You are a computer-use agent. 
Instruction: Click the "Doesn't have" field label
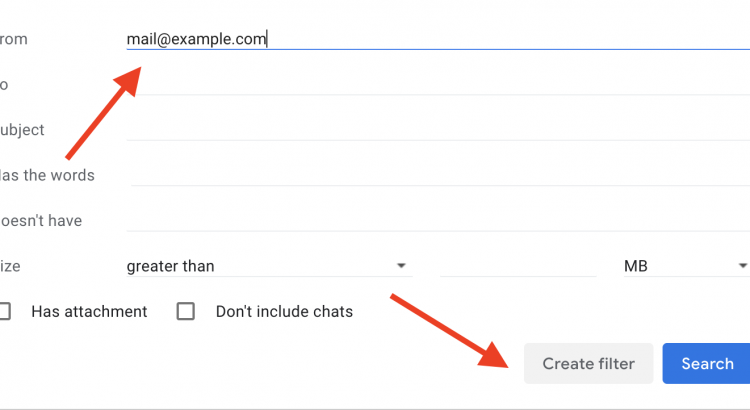[41, 220]
